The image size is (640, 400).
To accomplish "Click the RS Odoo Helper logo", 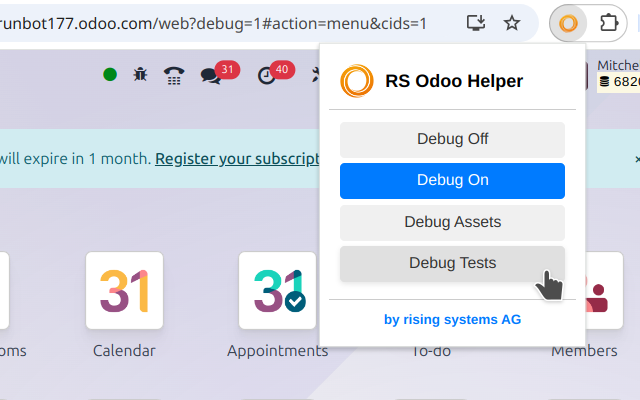I will click(x=357, y=81).
